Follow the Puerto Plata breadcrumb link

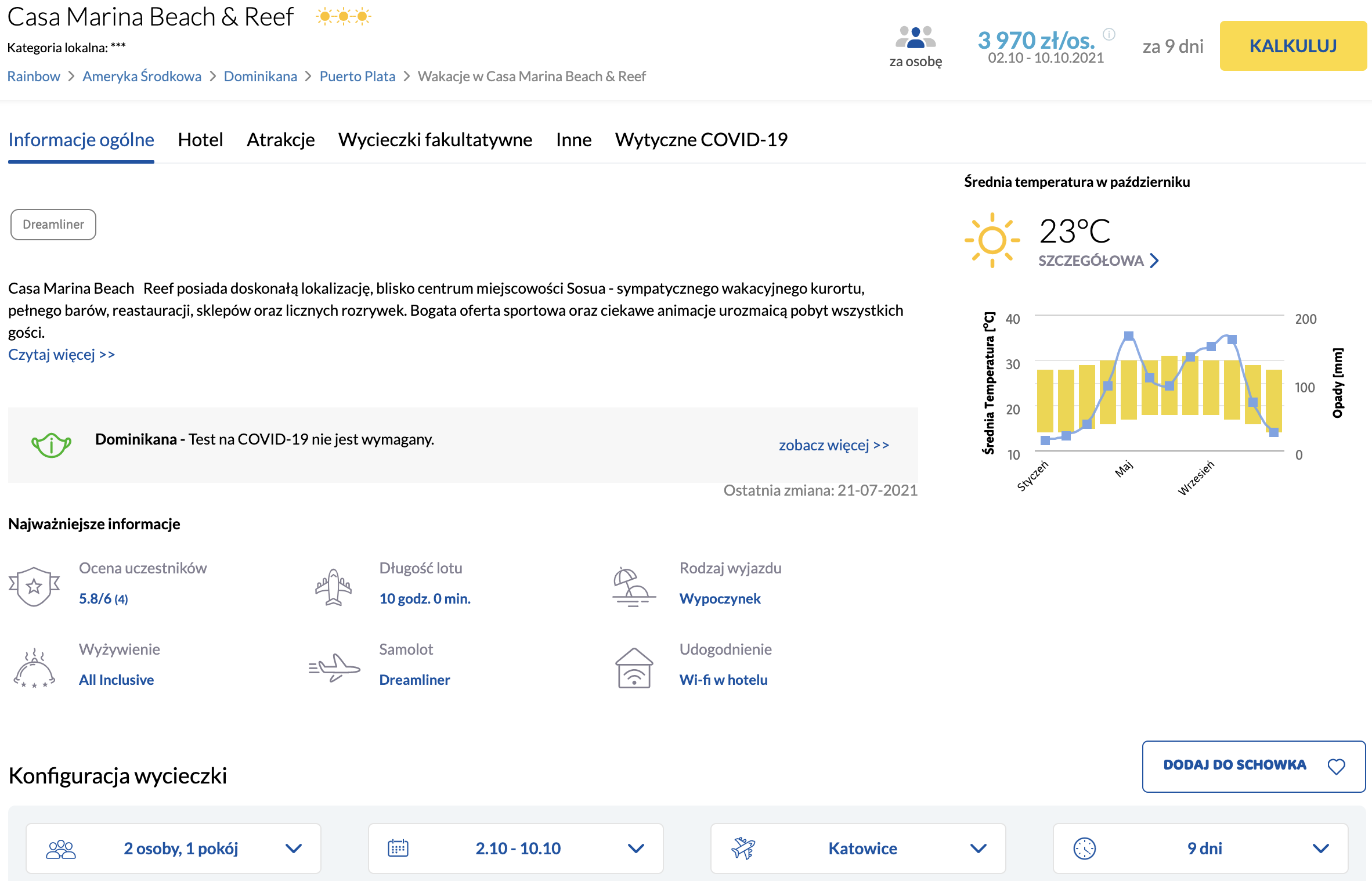(358, 77)
